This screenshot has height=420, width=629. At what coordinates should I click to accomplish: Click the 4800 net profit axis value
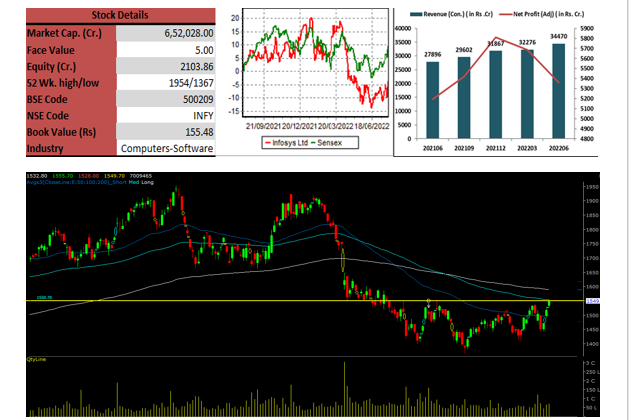click(586, 139)
